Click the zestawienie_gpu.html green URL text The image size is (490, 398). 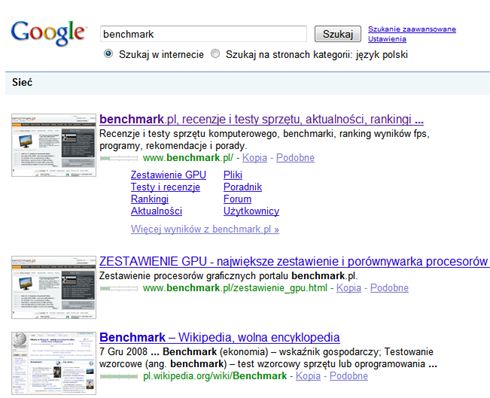235,288
